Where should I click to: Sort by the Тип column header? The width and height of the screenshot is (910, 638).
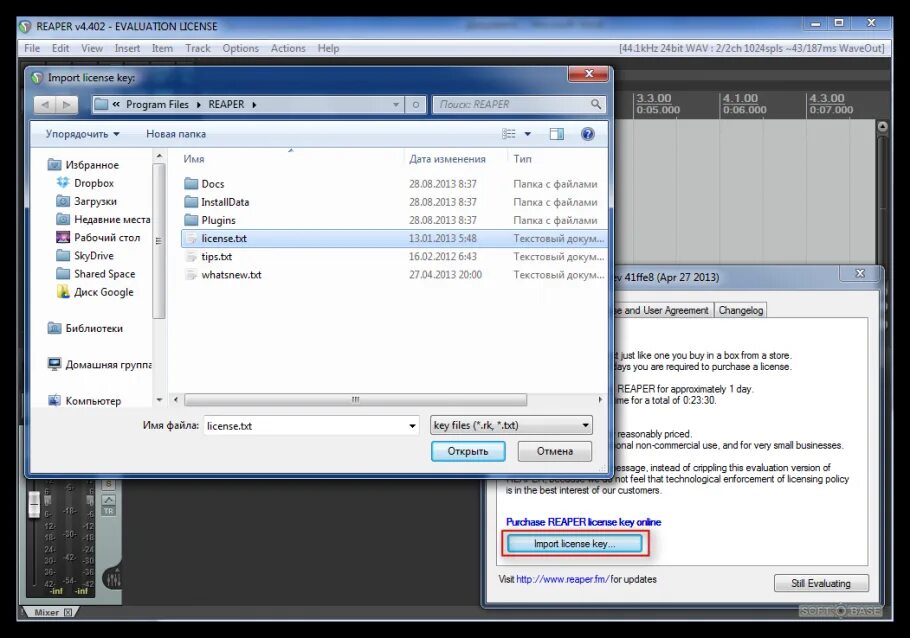click(522, 158)
